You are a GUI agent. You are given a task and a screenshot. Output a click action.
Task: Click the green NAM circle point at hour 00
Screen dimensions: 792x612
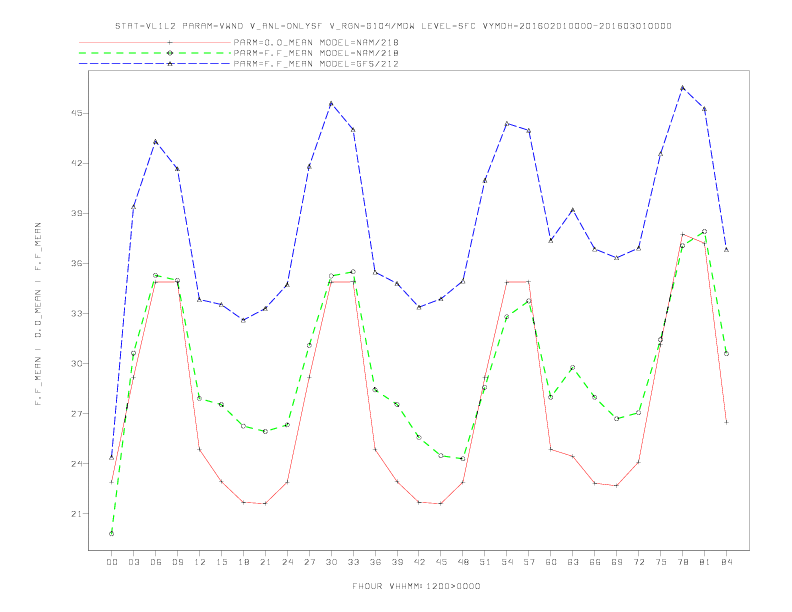click(112, 534)
